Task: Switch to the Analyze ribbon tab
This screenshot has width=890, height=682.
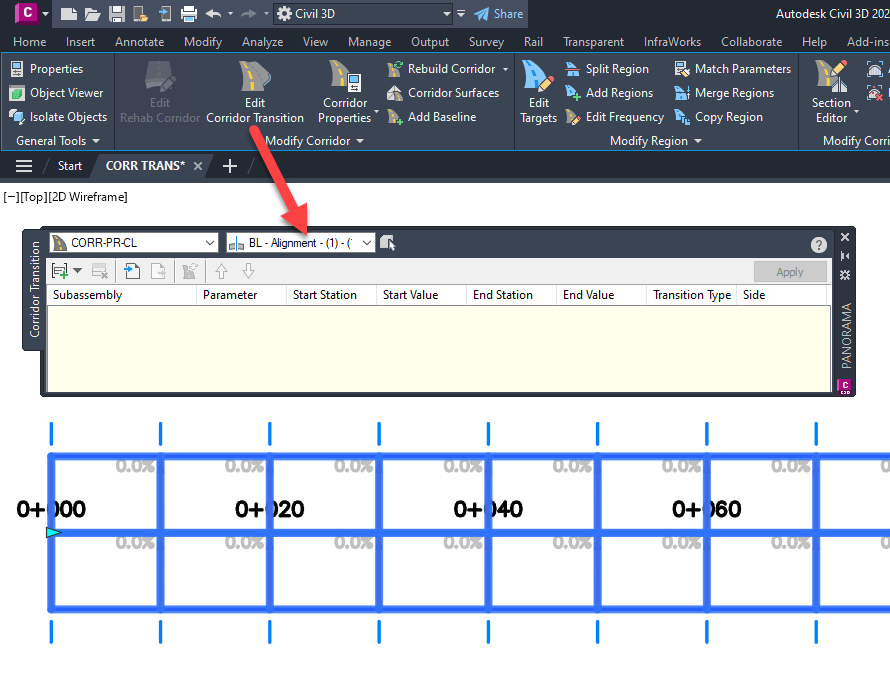Action: pyautogui.click(x=262, y=42)
